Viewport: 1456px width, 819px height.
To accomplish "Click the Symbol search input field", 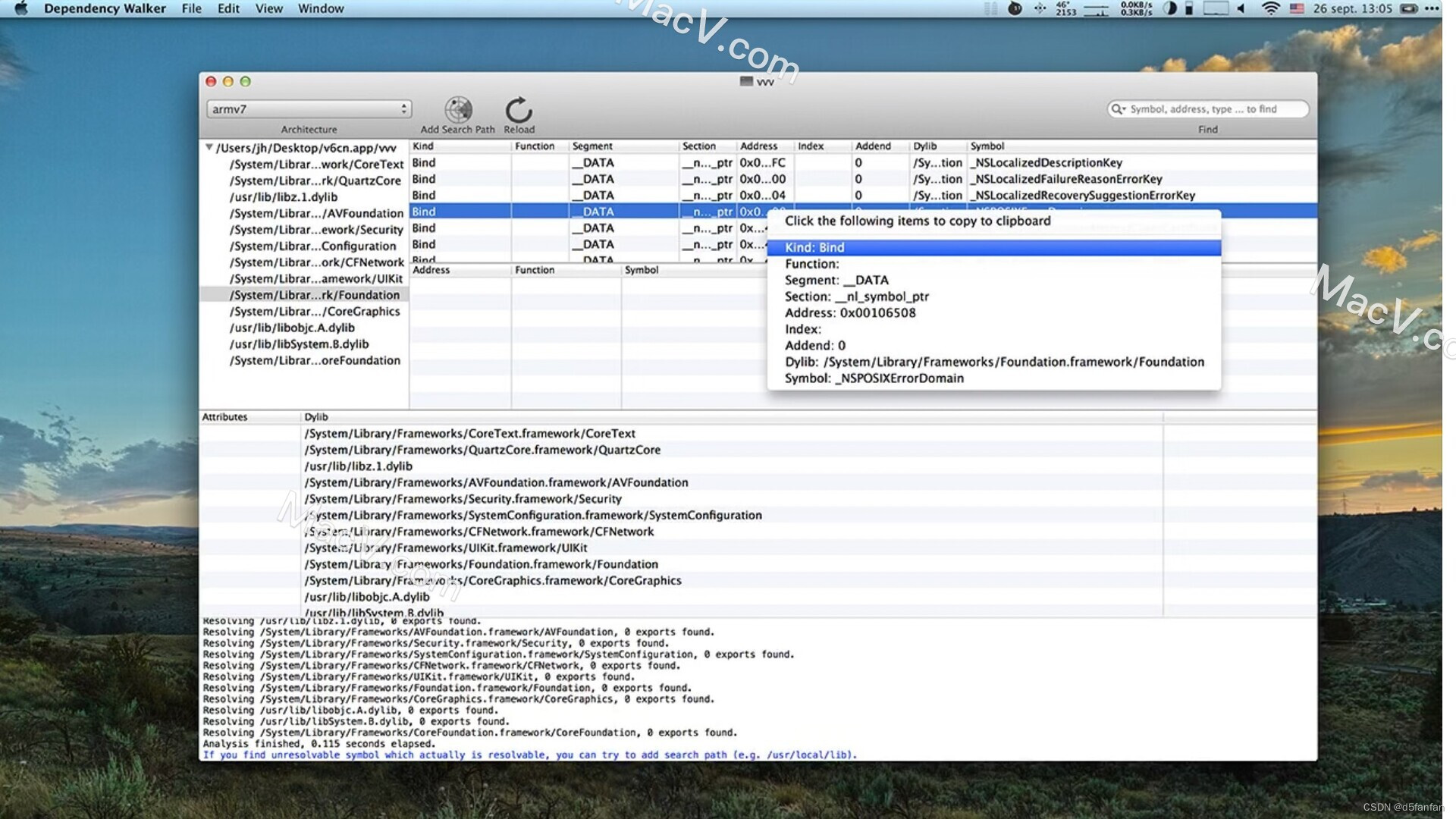I will click(1213, 108).
